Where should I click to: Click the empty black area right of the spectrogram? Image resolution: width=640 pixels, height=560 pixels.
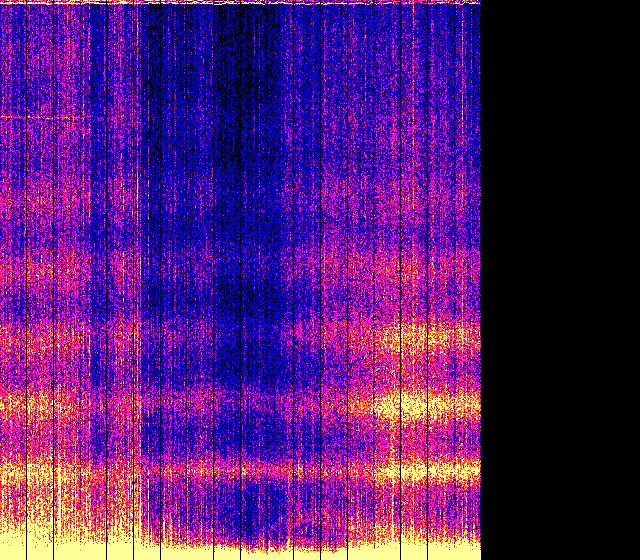[560, 280]
